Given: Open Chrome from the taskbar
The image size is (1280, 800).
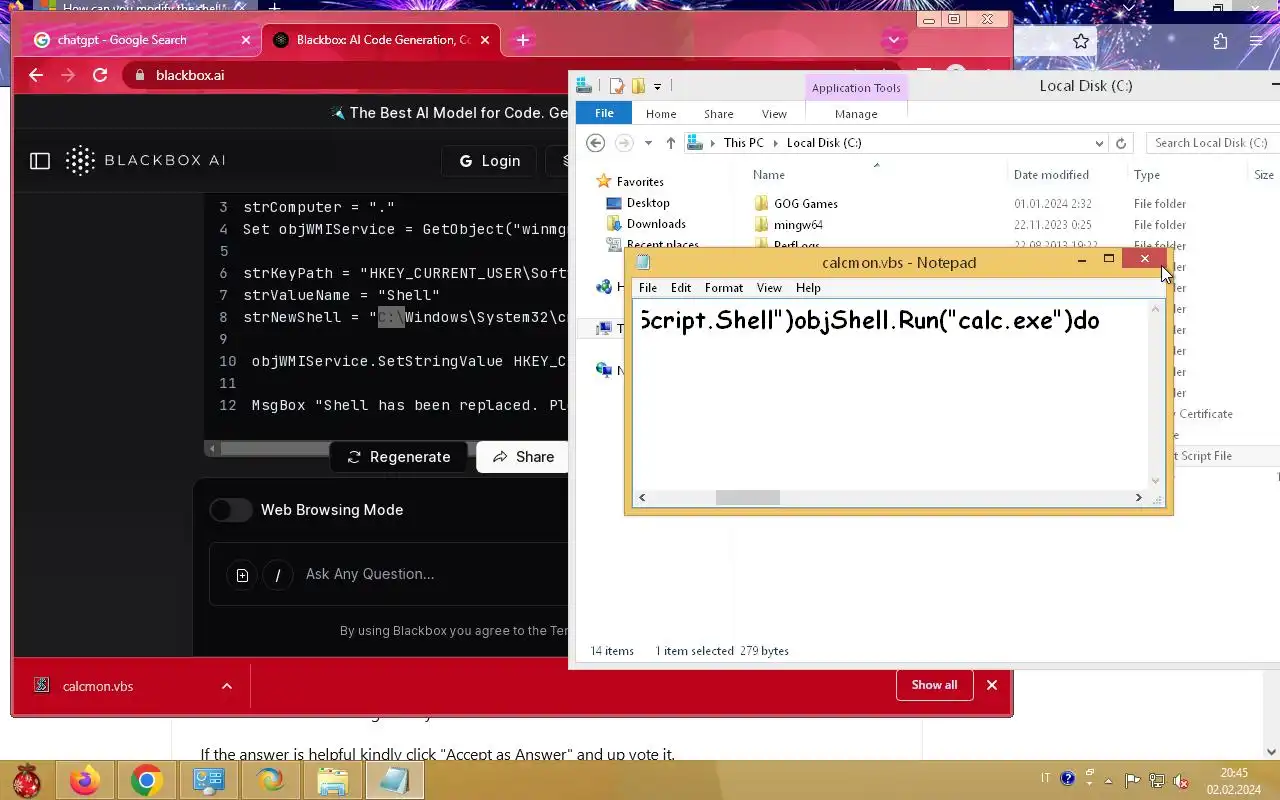Looking at the screenshot, I should (146, 780).
